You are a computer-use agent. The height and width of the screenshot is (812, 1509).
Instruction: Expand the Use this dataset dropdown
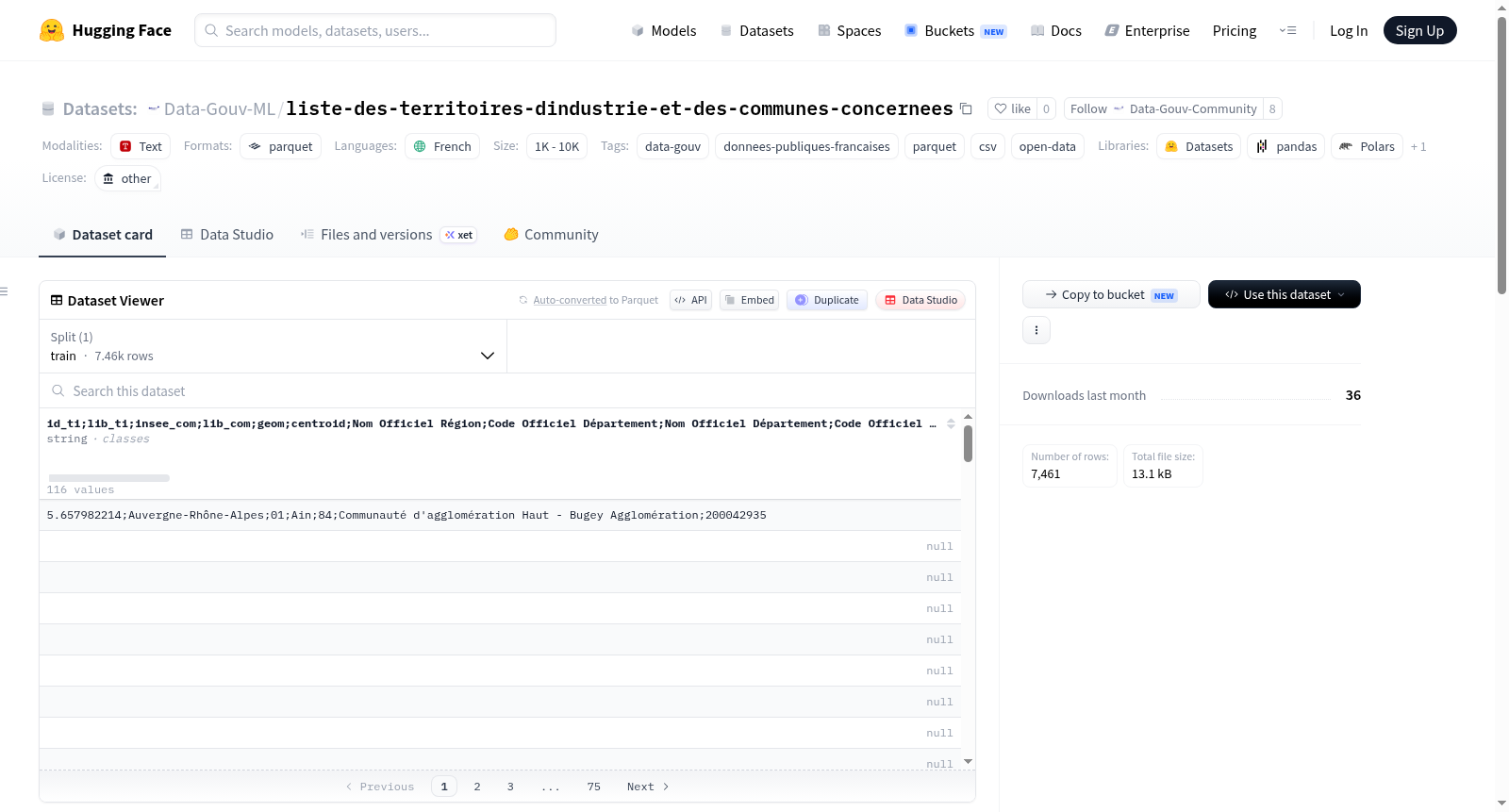click(x=1285, y=294)
